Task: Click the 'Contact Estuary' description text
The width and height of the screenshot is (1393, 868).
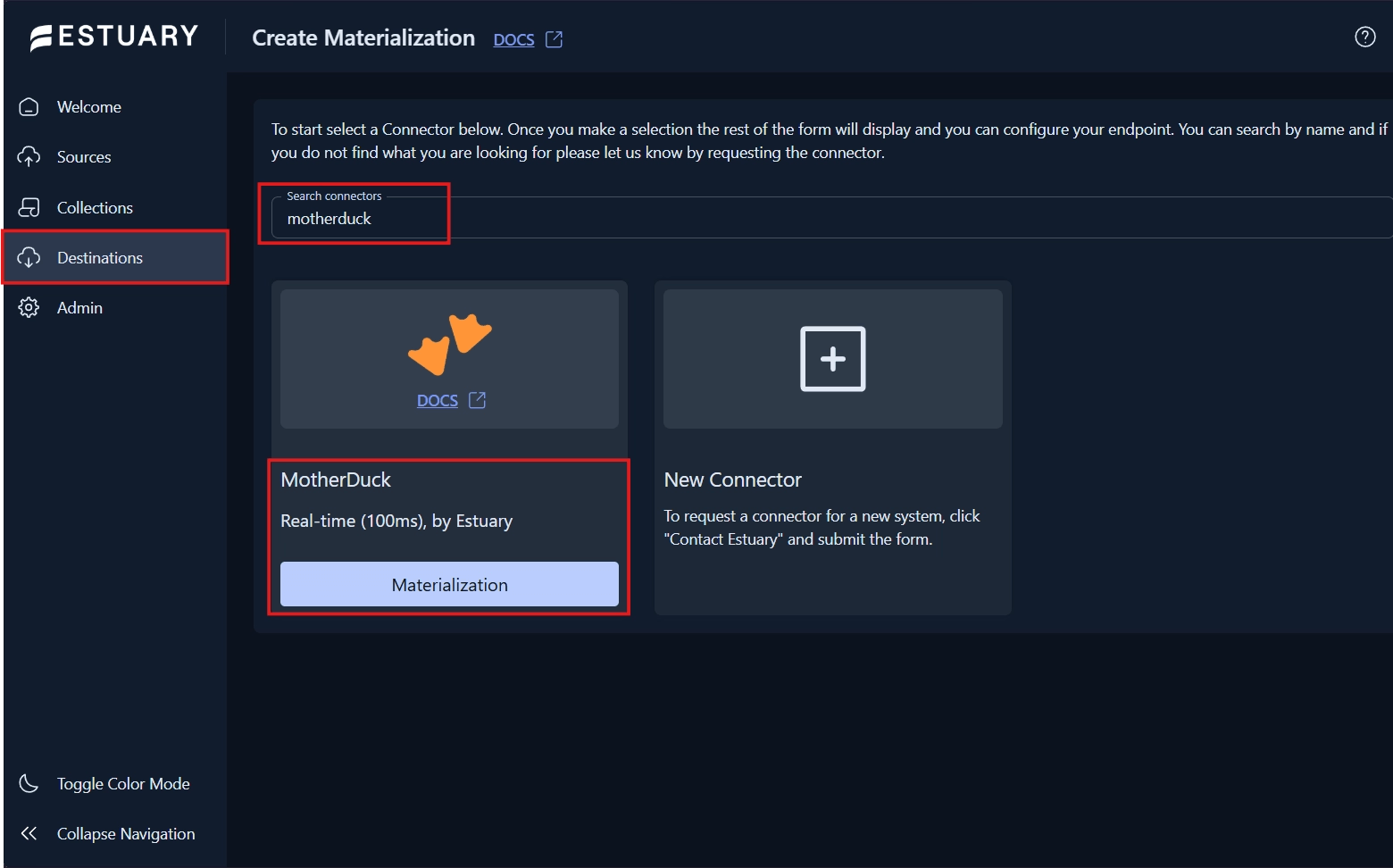Action: point(822,528)
